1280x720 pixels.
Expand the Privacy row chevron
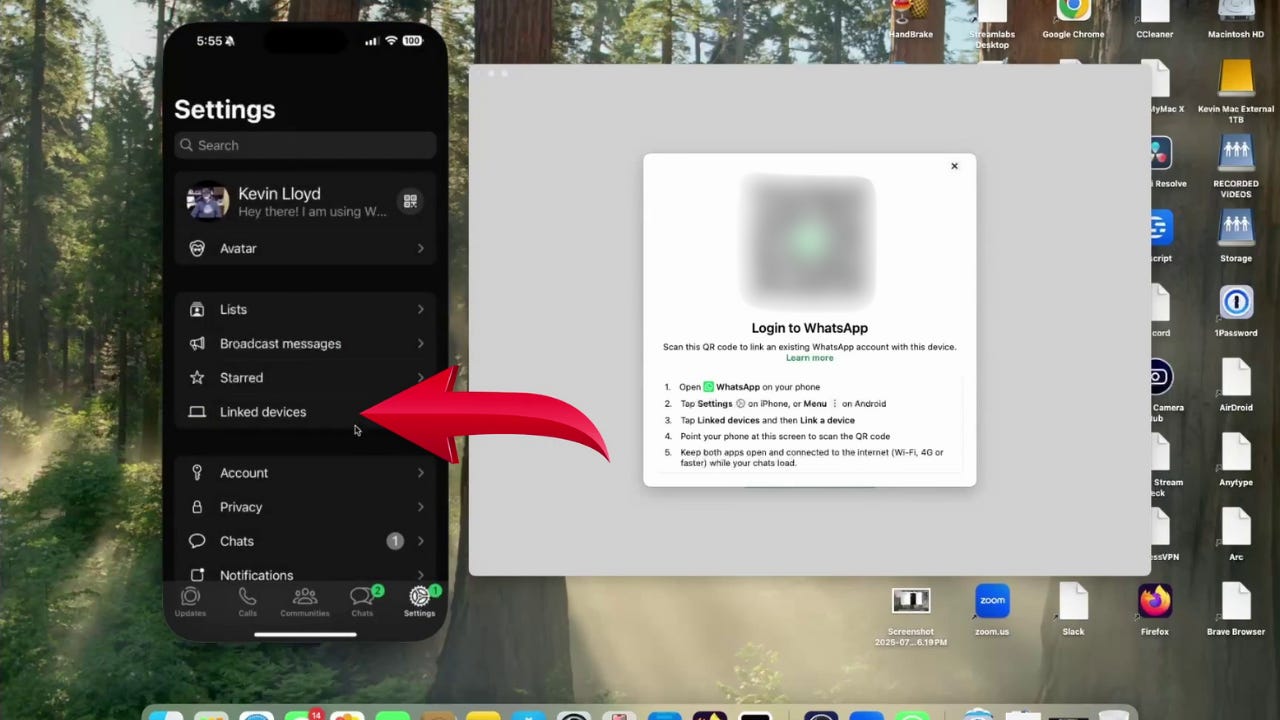tap(420, 507)
